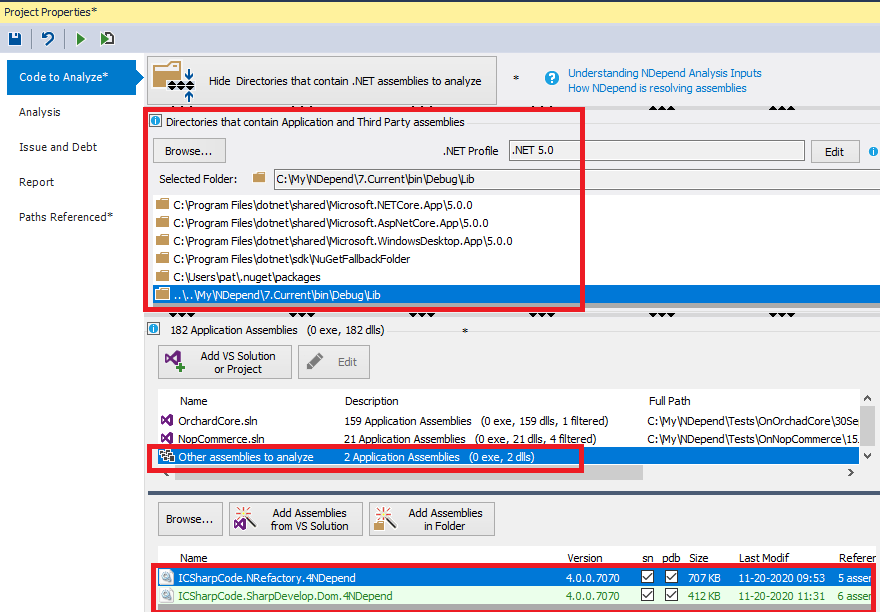Click horizontal scrollbar thumb under solutions list

(409, 473)
